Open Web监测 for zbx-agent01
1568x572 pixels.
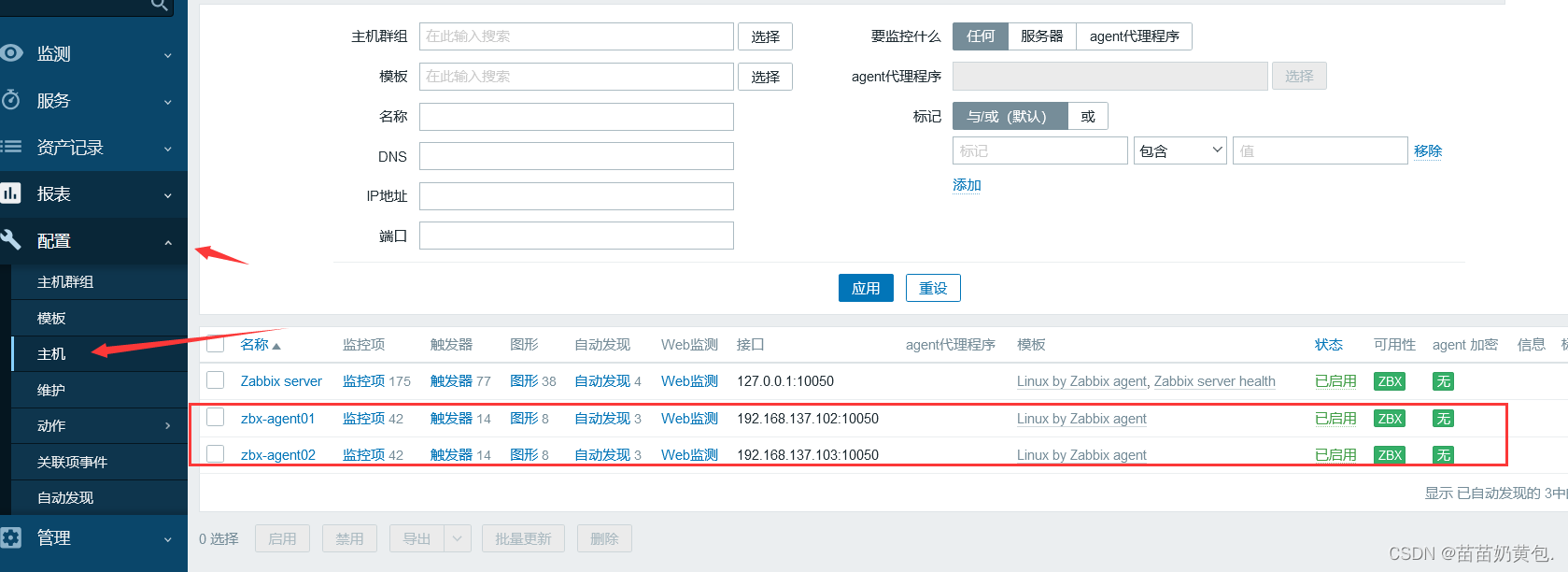689,419
